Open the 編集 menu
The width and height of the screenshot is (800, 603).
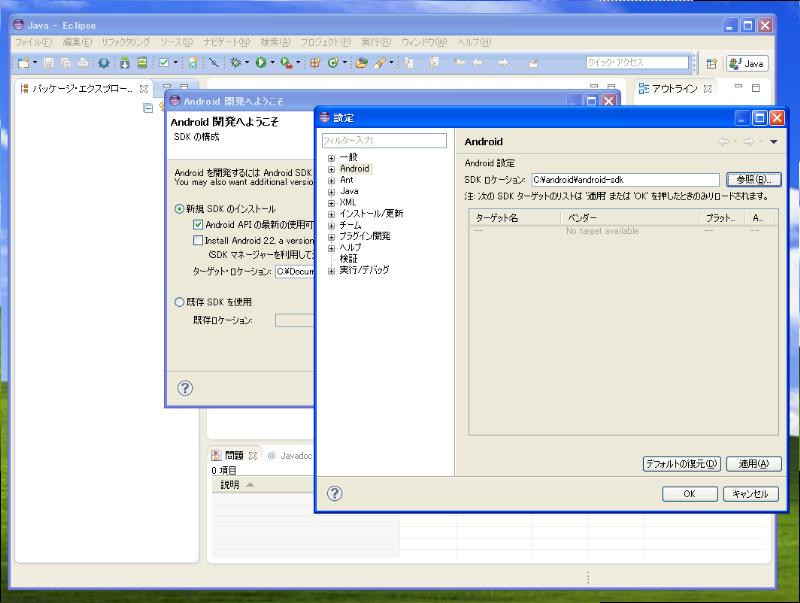tap(77, 42)
